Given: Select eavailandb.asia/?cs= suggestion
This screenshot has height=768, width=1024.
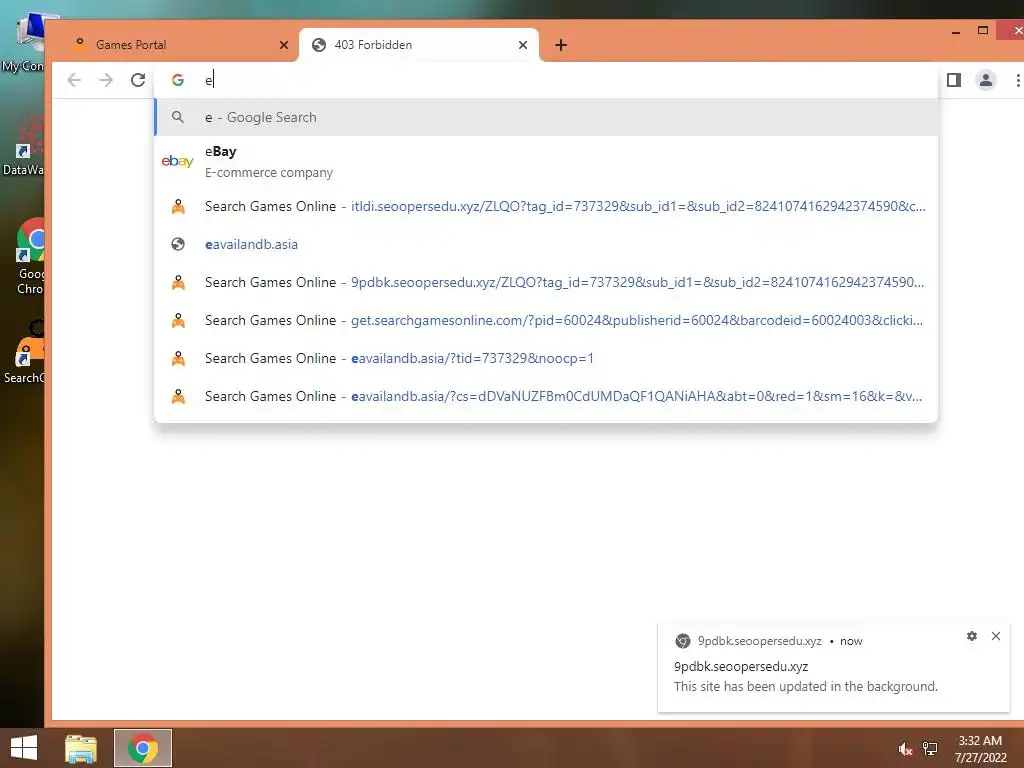Looking at the screenshot, I should click(546, 396).
